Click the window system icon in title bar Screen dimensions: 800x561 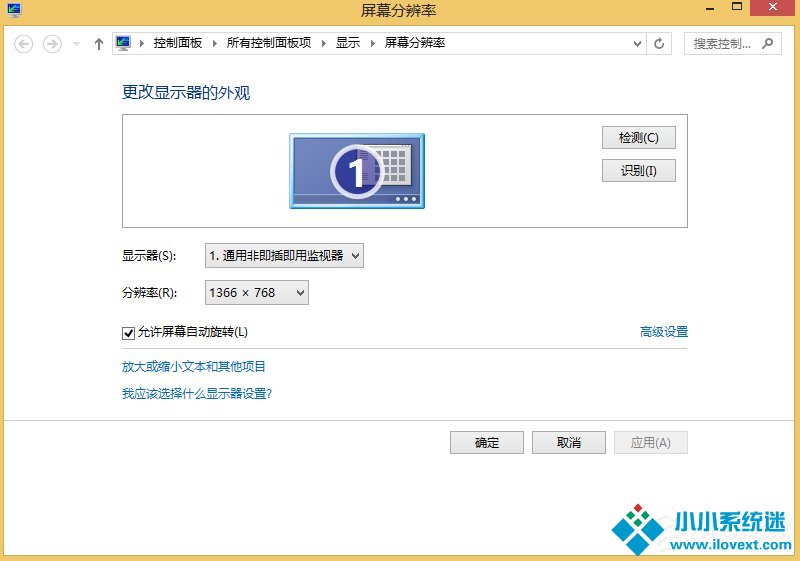(x=14, y=9)
